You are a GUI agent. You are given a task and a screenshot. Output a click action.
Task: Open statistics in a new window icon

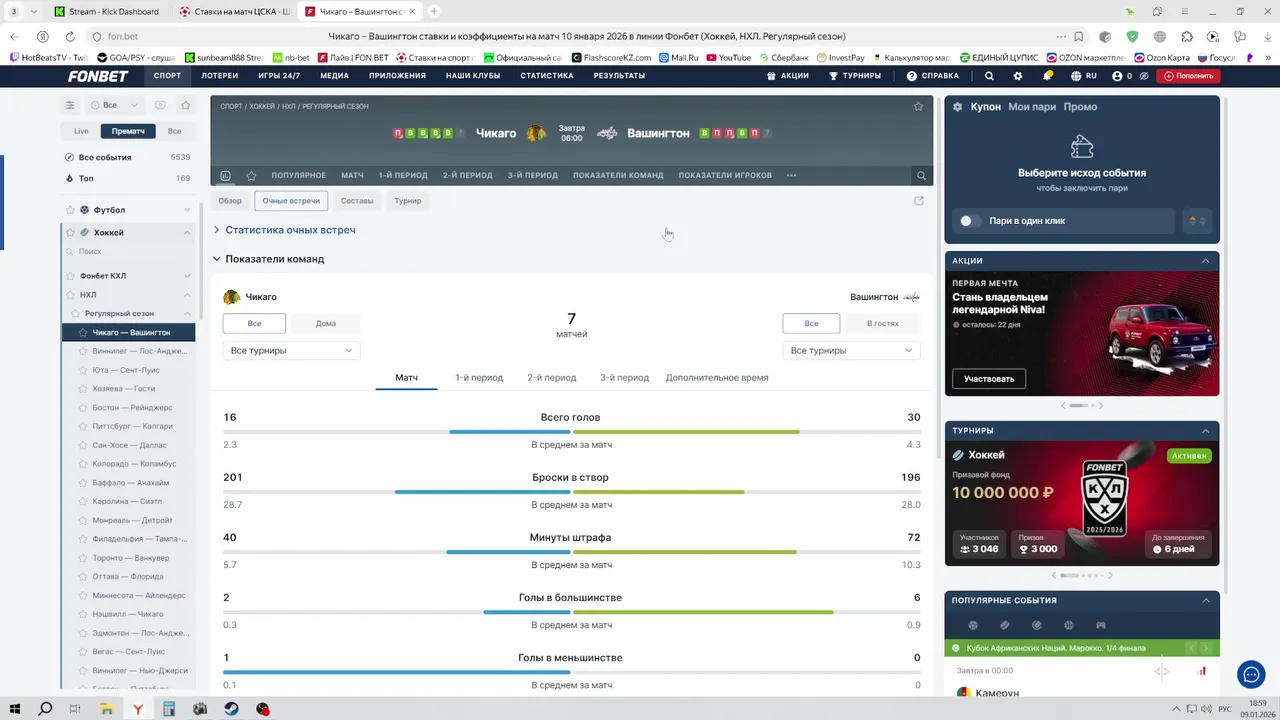pos(919,201)
